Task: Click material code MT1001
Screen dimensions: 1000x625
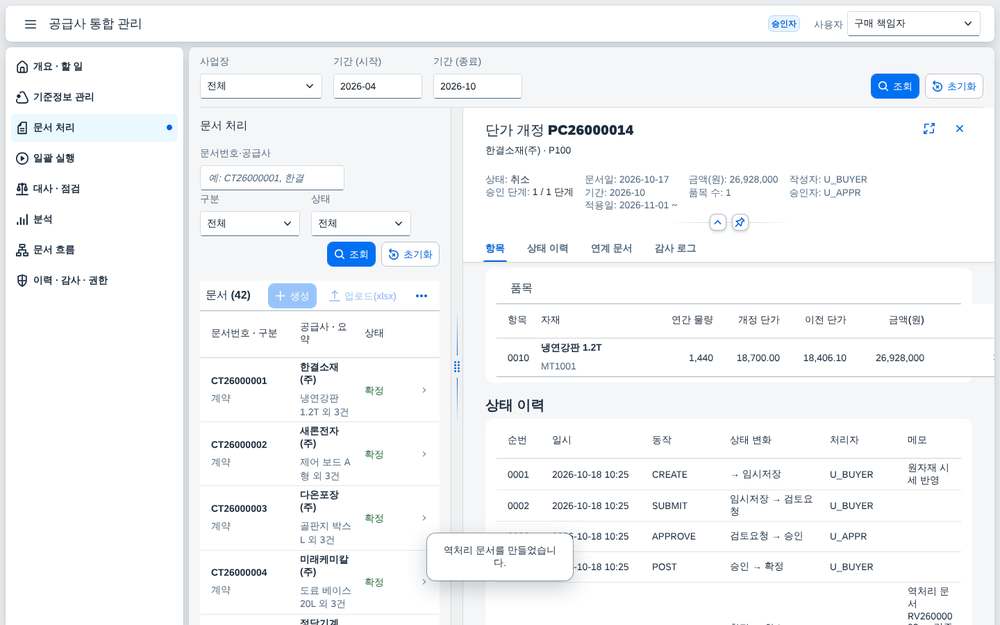Action: (558, 367)
